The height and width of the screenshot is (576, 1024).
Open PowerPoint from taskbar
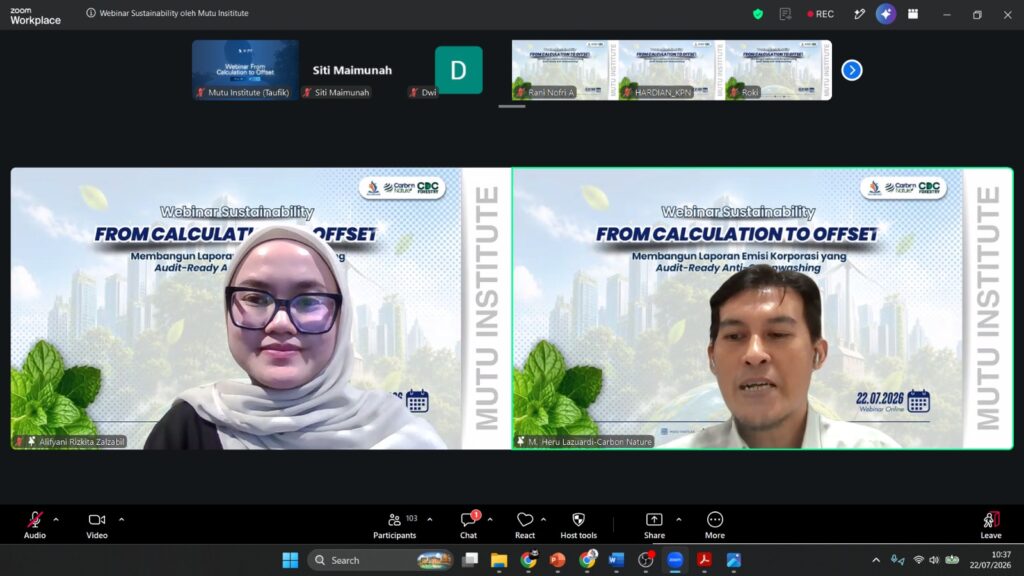(x=558, y=560)
